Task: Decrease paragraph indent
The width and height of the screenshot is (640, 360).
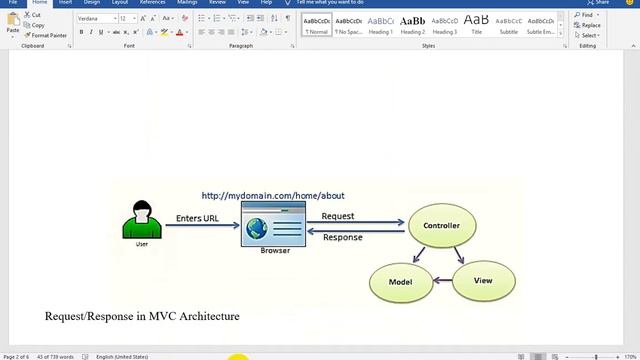Action: (x=250, y=18)
